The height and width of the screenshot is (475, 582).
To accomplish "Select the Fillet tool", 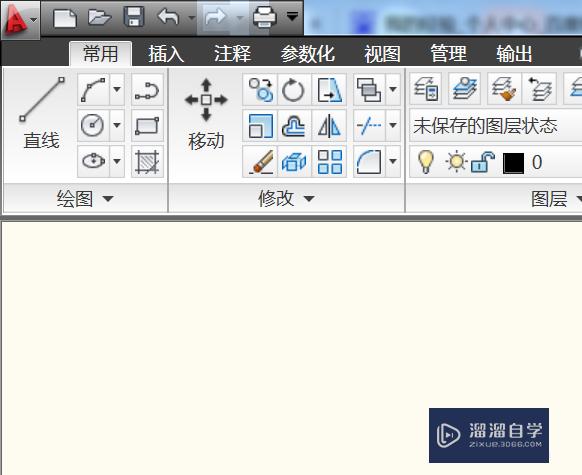I will tap(369, 161).
